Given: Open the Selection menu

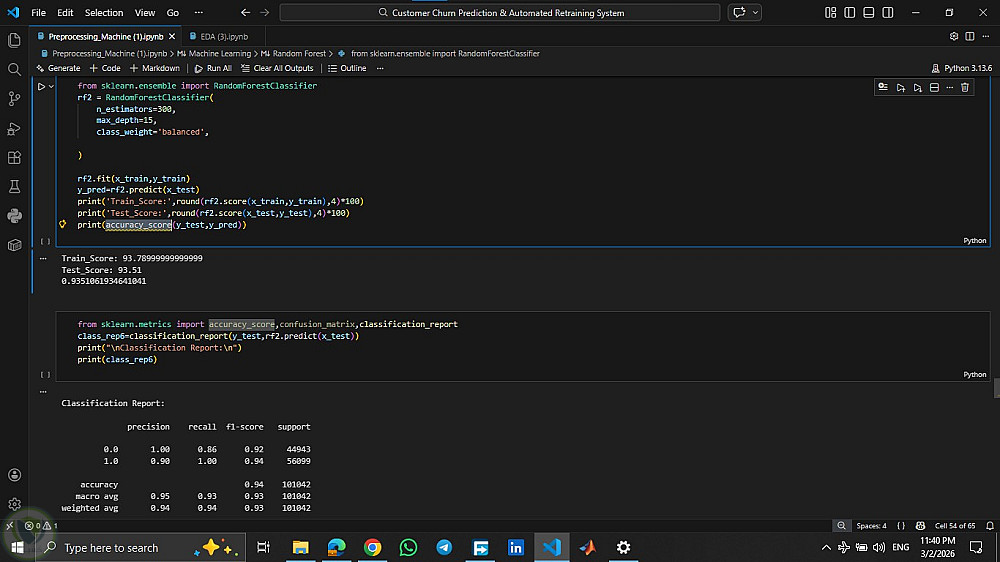Looking at the screenshot, I should [x=103, y=13].
